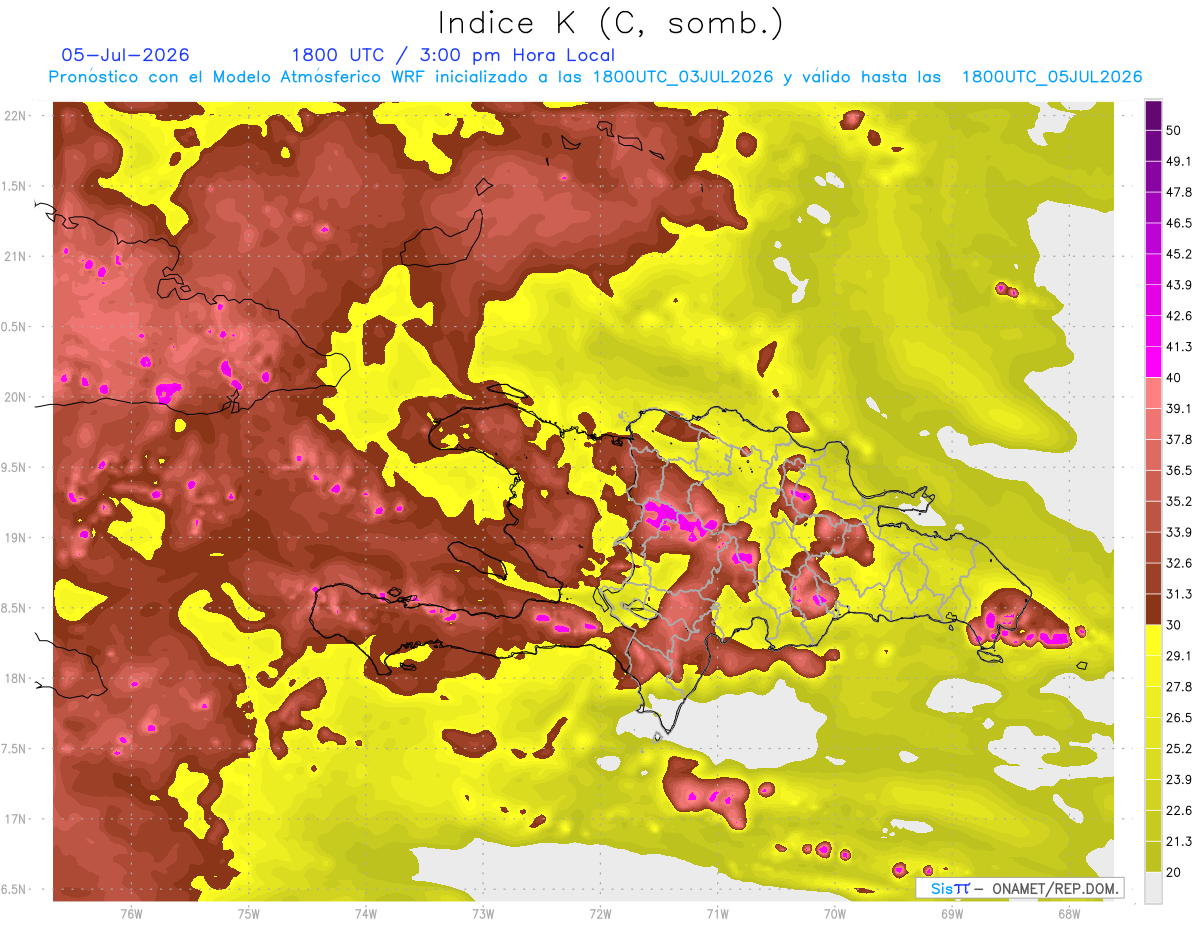Click the legend value 35.2
Image resolution: width=1200 pixels, height=927 pixels.
click(x=1179, y=501)
